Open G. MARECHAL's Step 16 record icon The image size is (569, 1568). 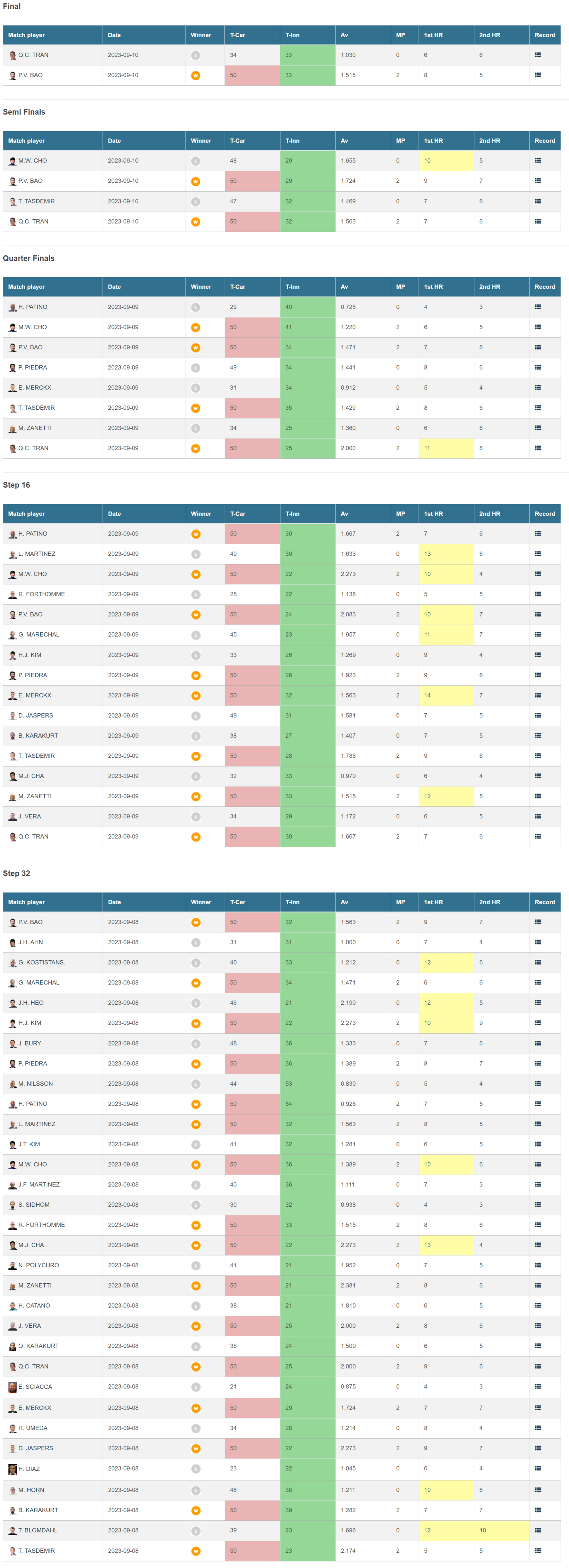537,635
